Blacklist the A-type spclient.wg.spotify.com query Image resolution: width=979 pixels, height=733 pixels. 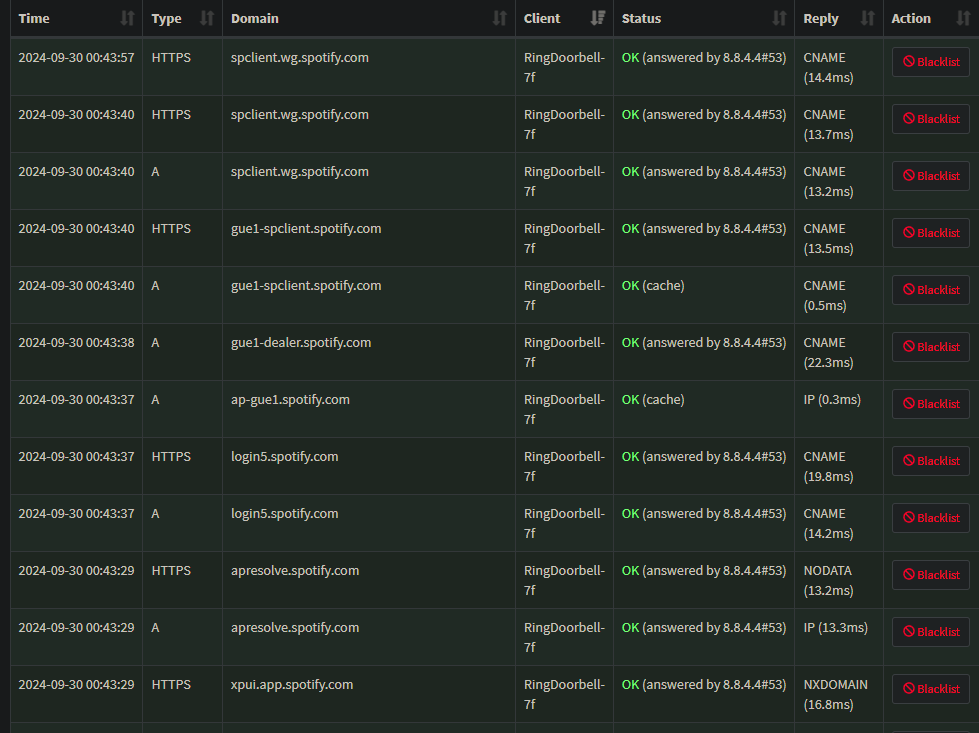pos(930,175)
